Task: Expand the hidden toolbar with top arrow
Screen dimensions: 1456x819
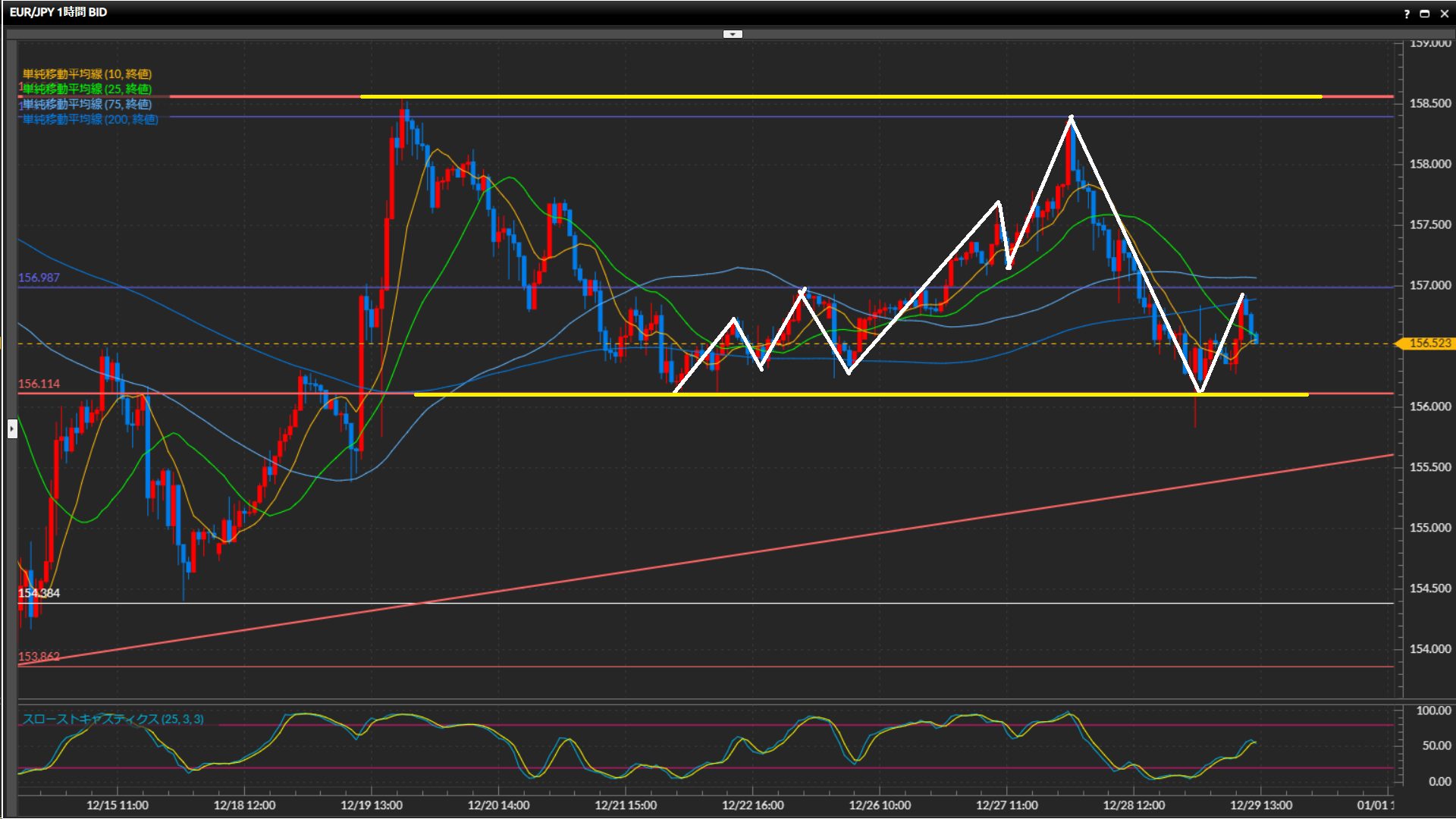Action: pos(733,34)
